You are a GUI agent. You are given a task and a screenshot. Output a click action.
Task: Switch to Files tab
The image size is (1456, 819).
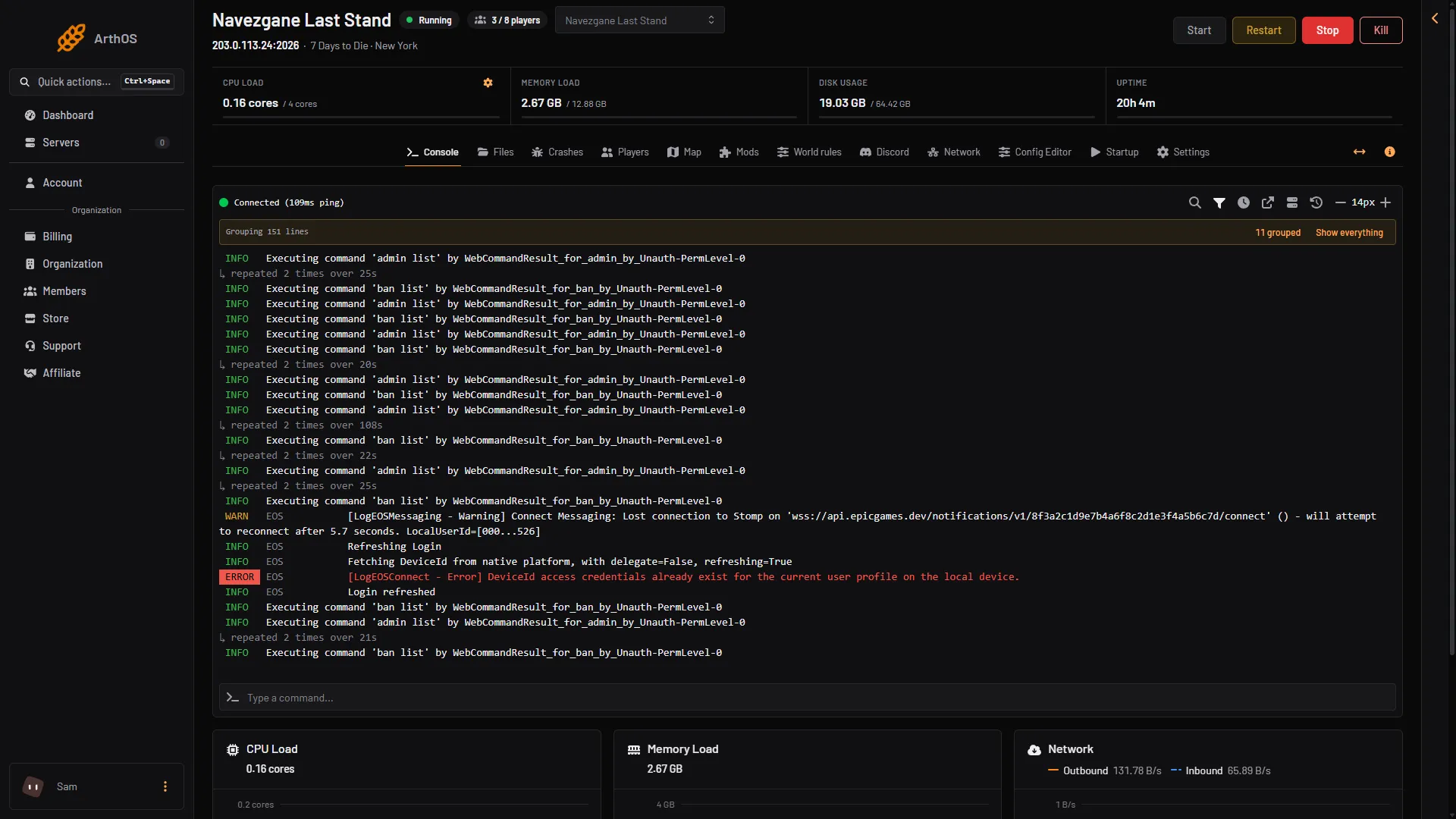[x=495, y=152]
